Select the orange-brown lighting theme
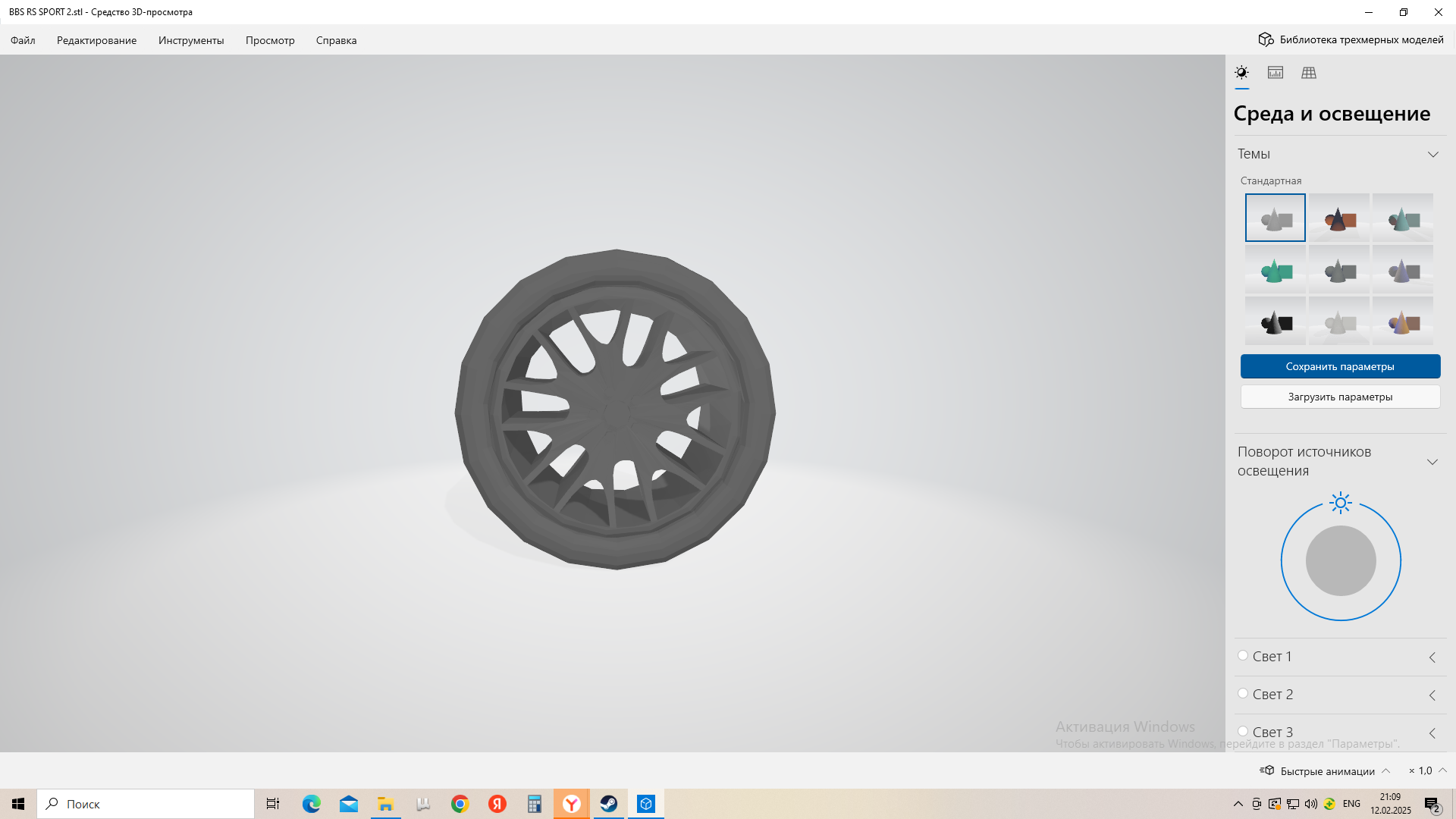This screenshot has height=819, width=1456. point(1339,218)
